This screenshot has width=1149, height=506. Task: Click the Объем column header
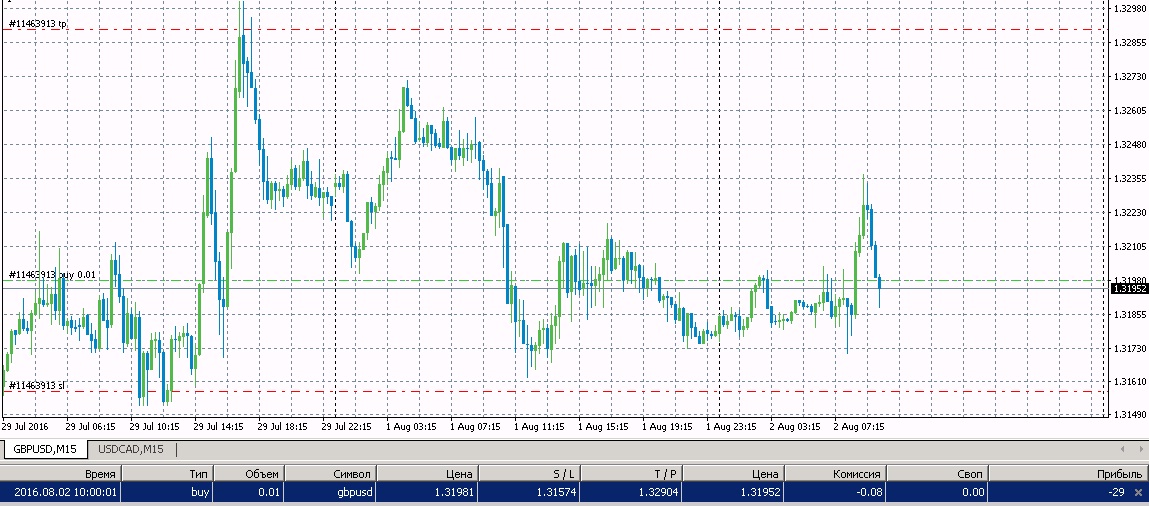point(249,474)
